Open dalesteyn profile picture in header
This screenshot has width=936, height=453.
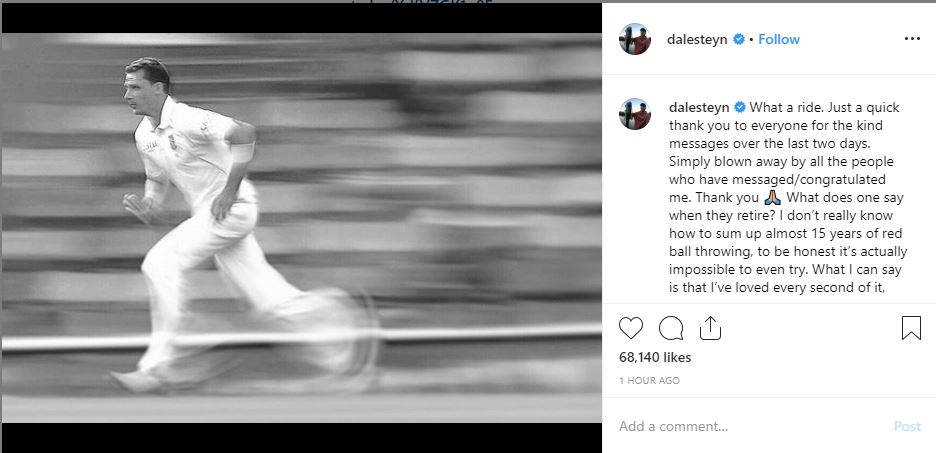[635, 39]
